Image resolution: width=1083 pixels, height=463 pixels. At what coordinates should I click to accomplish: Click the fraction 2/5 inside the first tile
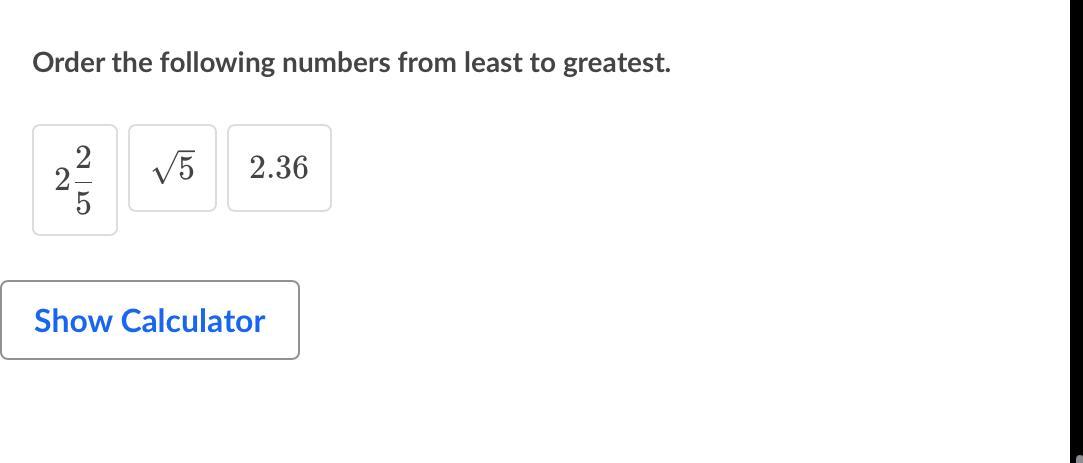coord(83,180)
